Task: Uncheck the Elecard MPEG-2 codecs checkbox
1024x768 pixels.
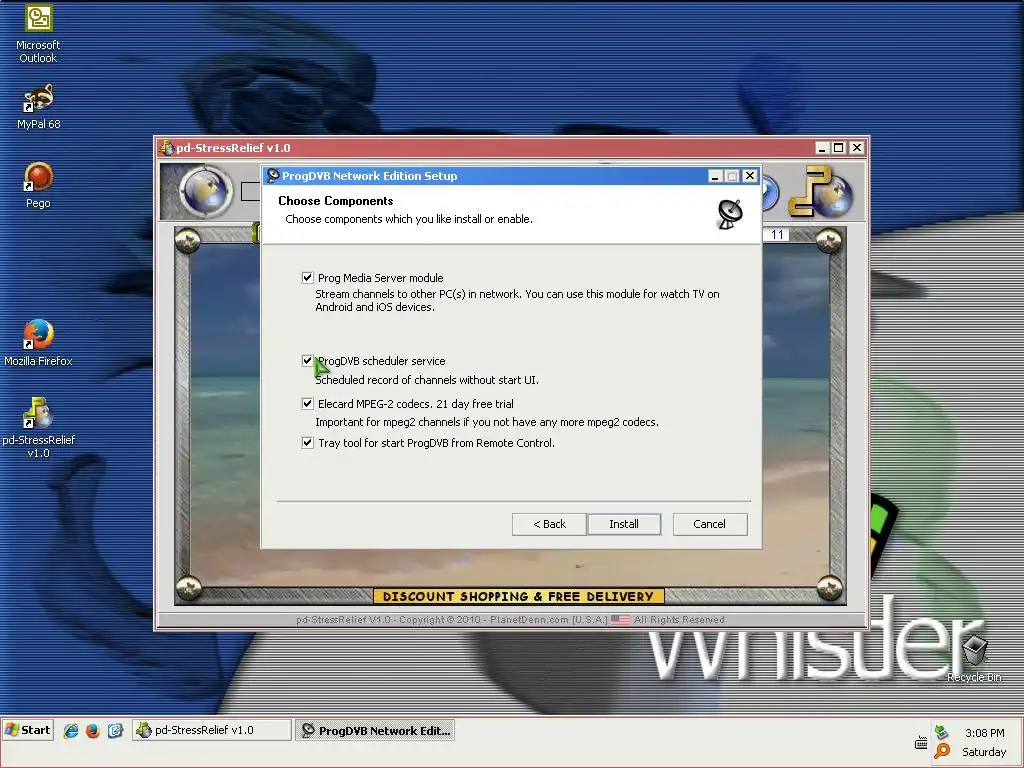Action: (x=308, y=404)
